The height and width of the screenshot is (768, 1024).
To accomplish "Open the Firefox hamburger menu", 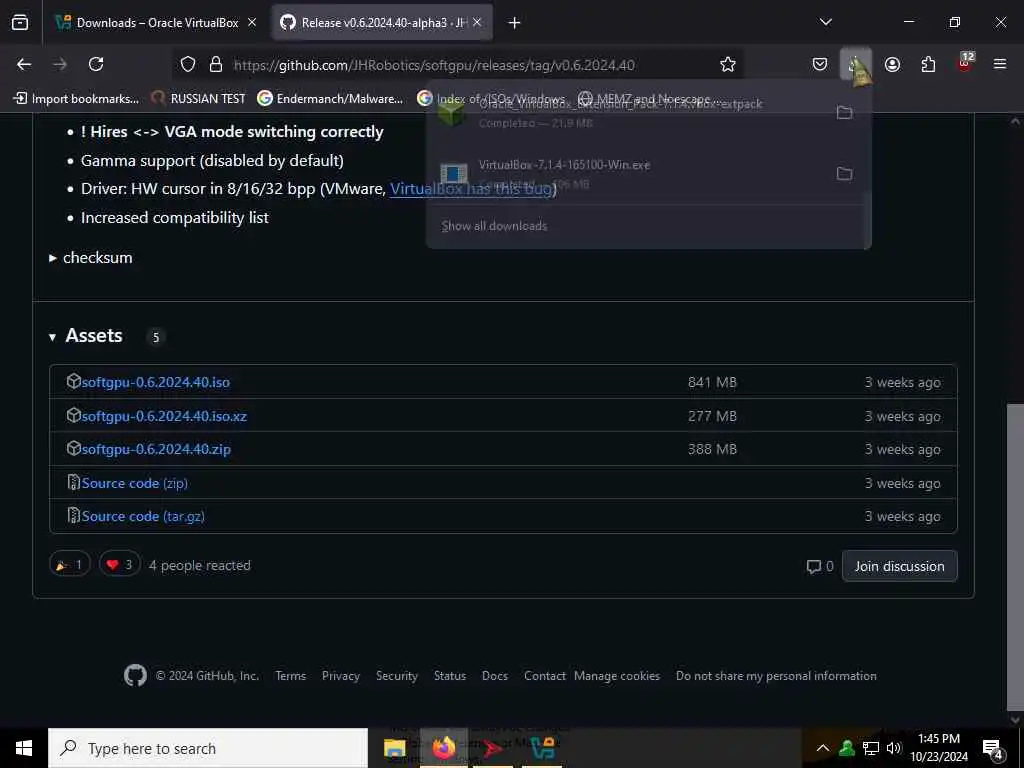I will click(x=1000, y=64).
